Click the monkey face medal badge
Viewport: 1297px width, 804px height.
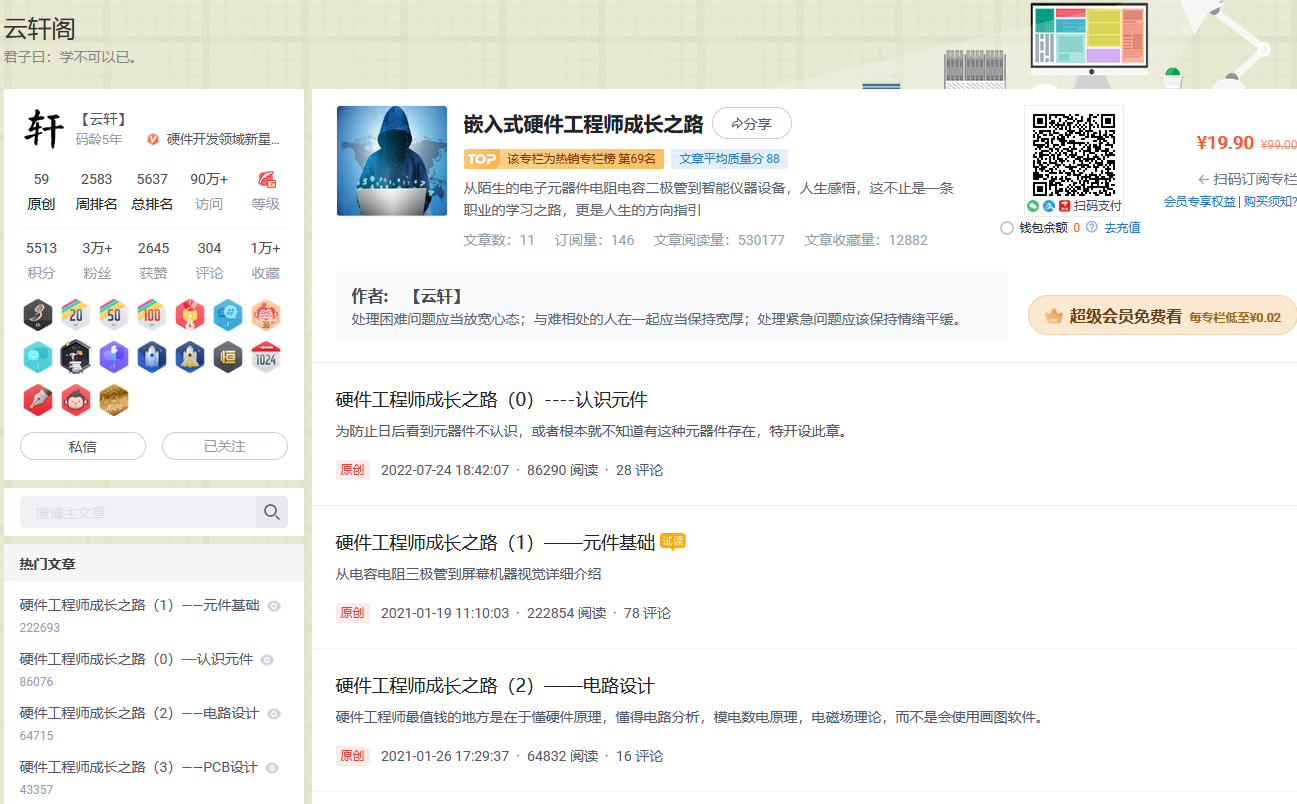pos(76,401)
